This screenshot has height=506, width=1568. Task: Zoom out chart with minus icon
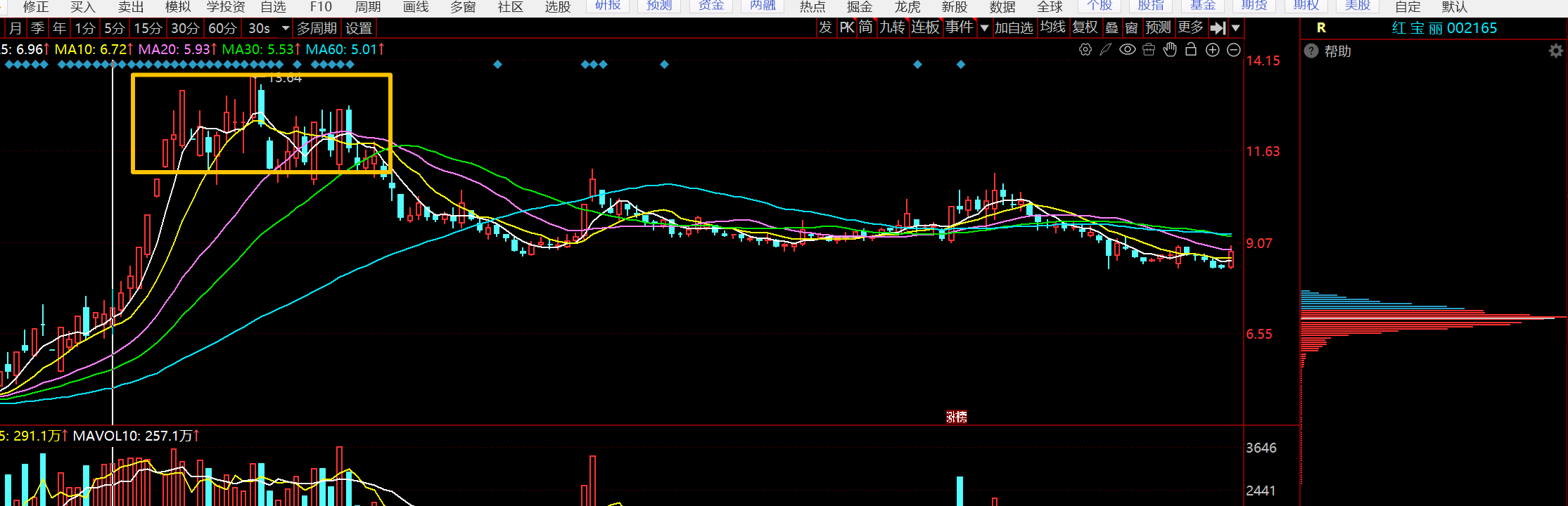click(1234, 50)
